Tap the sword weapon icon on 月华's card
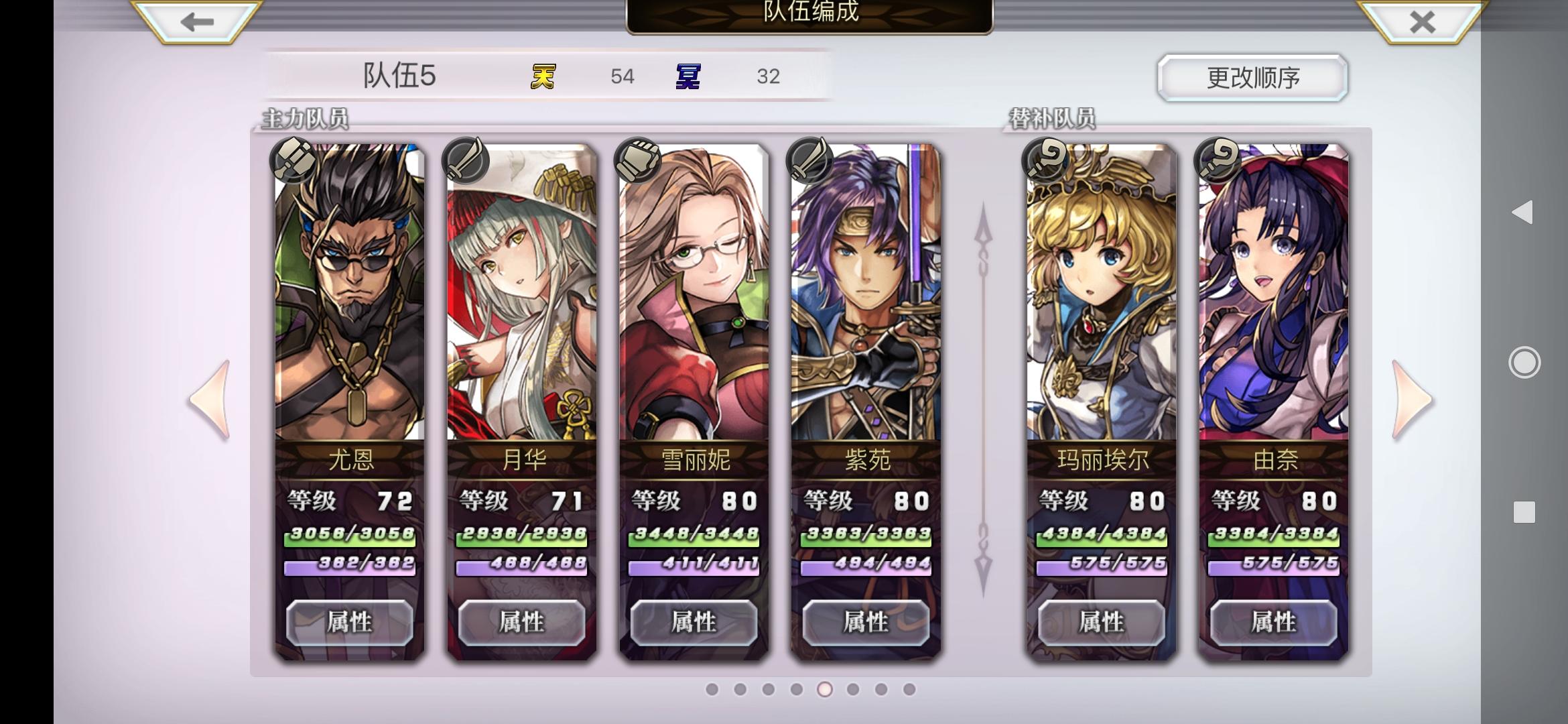 click(465, 161)
